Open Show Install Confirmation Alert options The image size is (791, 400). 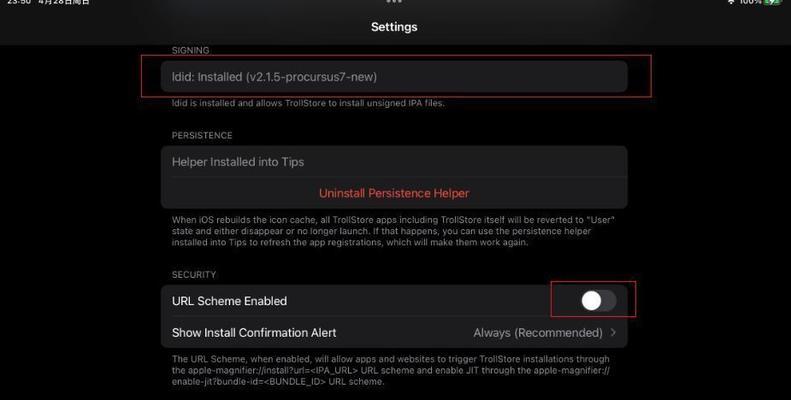[x=394, y=332]
